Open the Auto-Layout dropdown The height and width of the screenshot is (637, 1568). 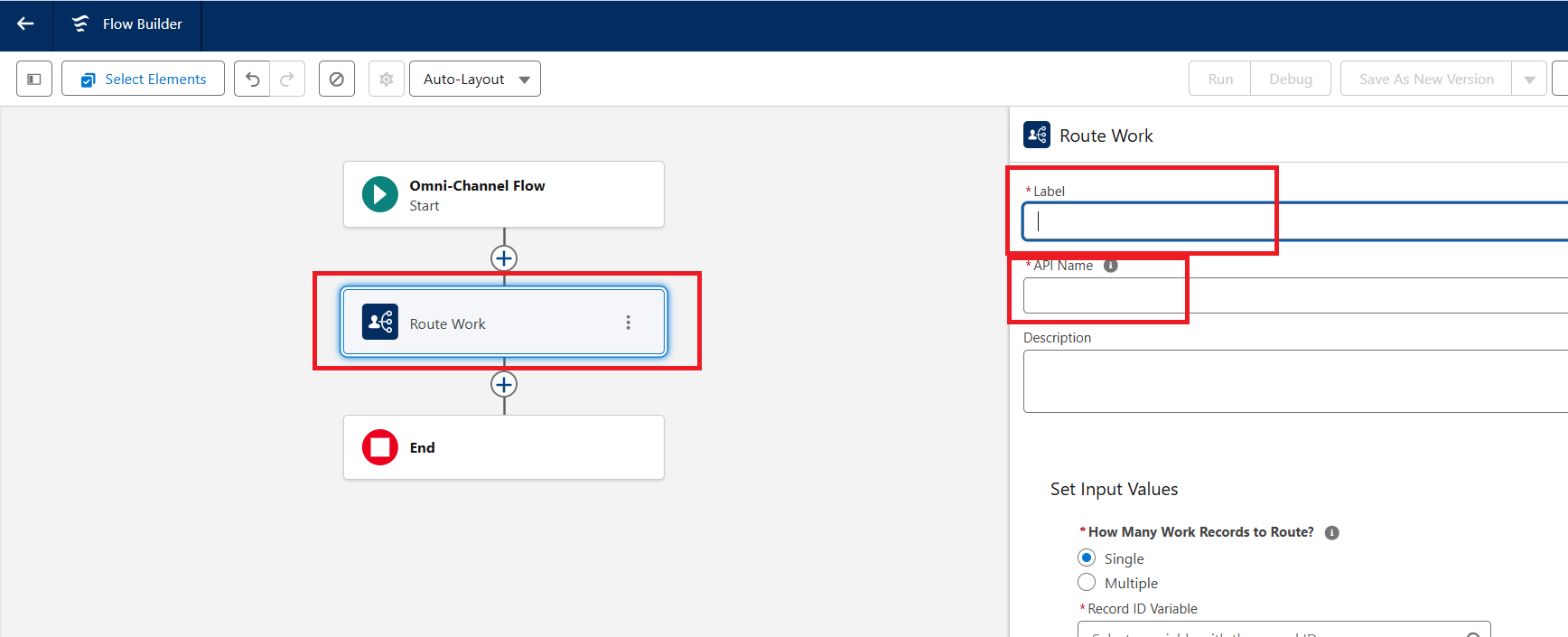click(475, 80)
